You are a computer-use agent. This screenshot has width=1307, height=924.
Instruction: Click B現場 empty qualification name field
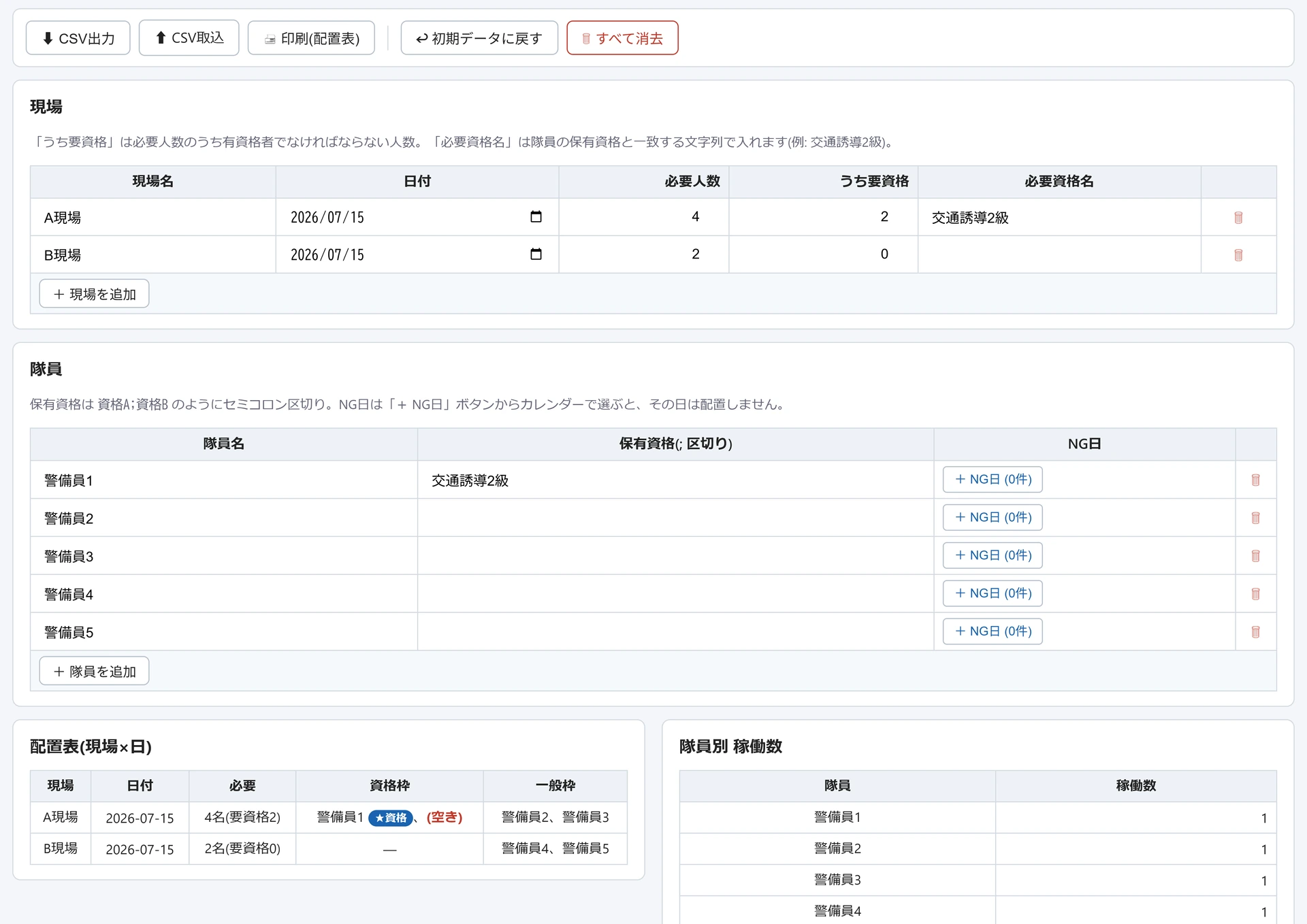click(x=1059, y=255)
